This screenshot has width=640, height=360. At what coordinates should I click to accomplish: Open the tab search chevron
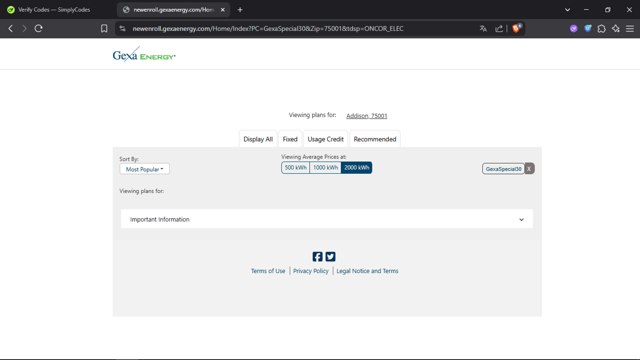tap(567, 9)
